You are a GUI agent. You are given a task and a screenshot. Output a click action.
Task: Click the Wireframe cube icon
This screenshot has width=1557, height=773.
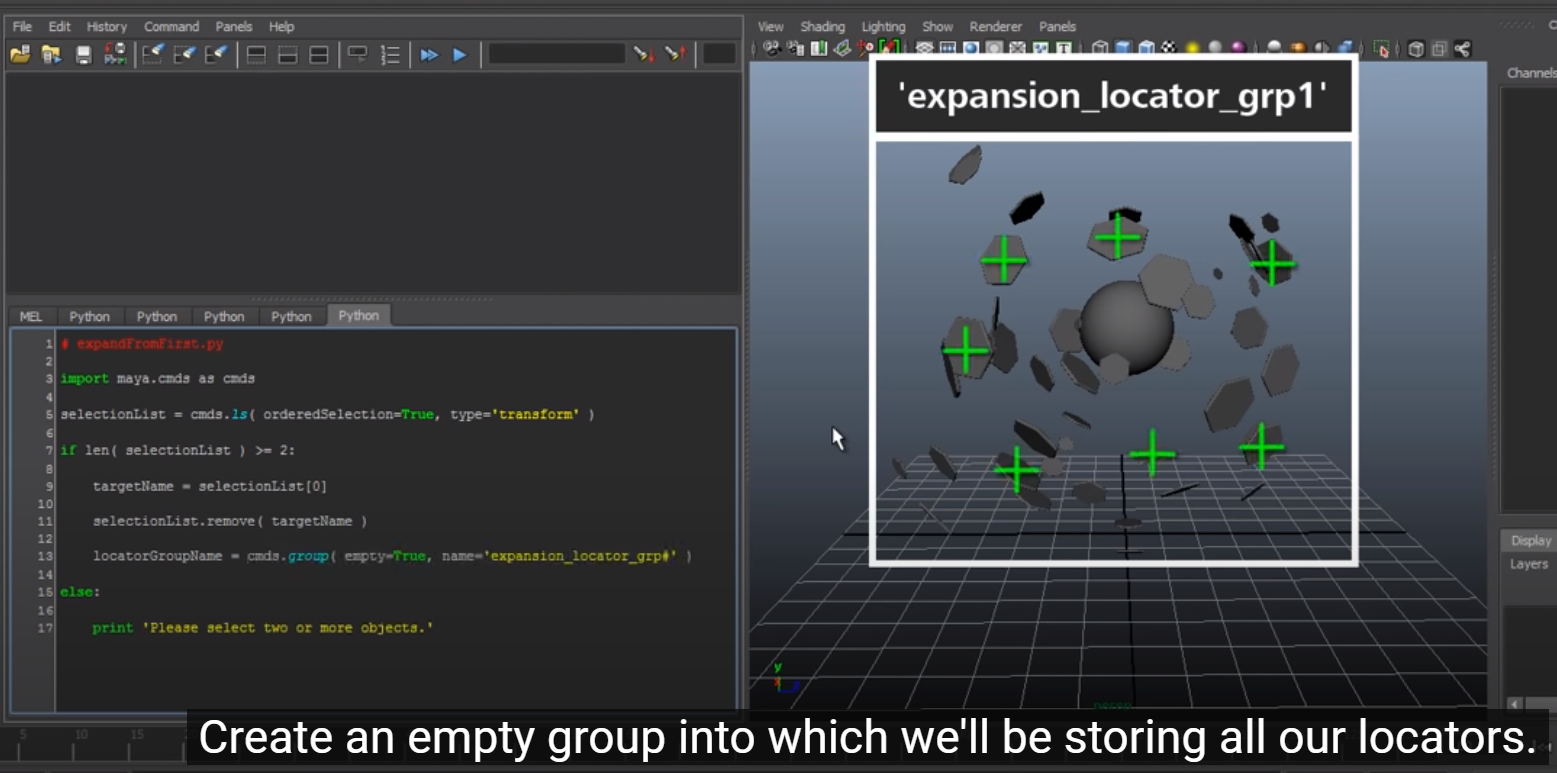coord(1099,48)
